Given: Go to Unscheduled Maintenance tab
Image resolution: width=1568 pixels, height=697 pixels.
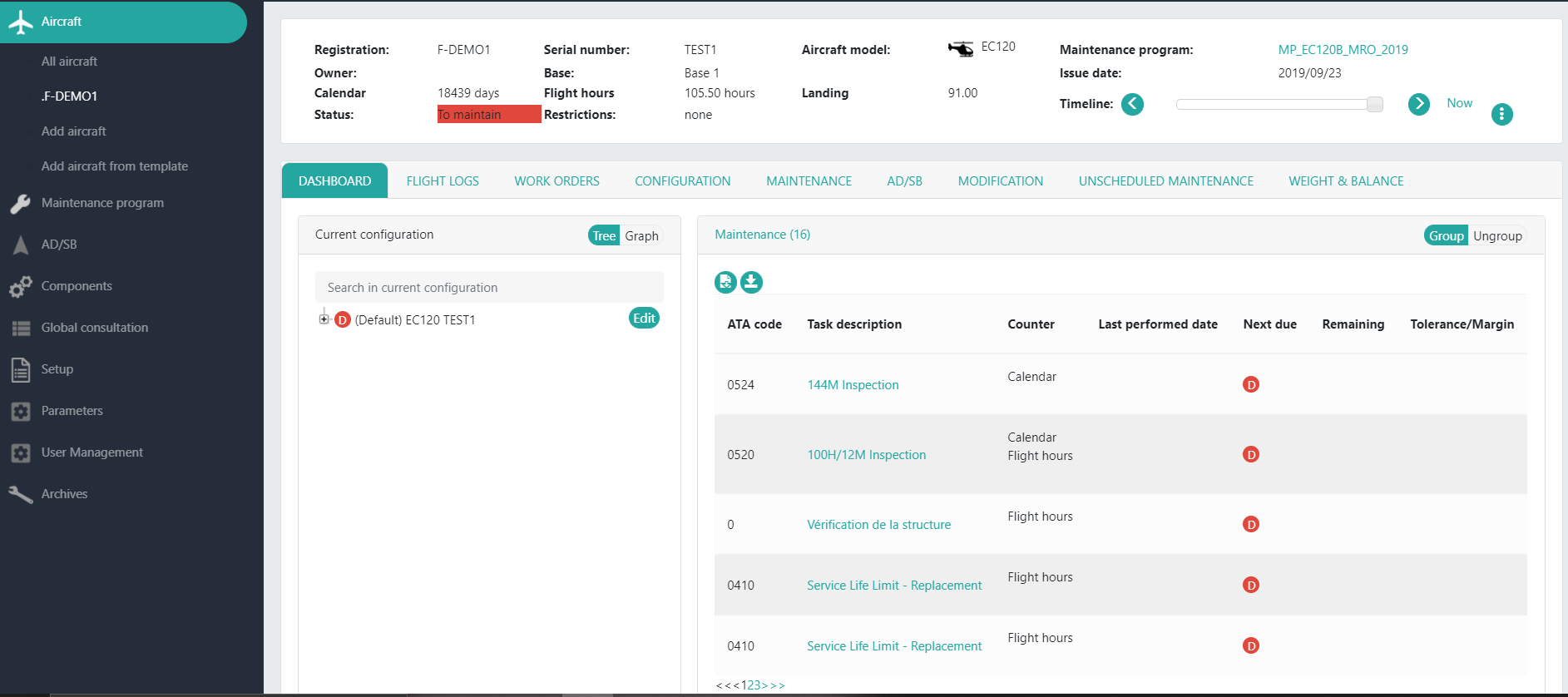Looking at the screenshot, I should point(1165,181).
